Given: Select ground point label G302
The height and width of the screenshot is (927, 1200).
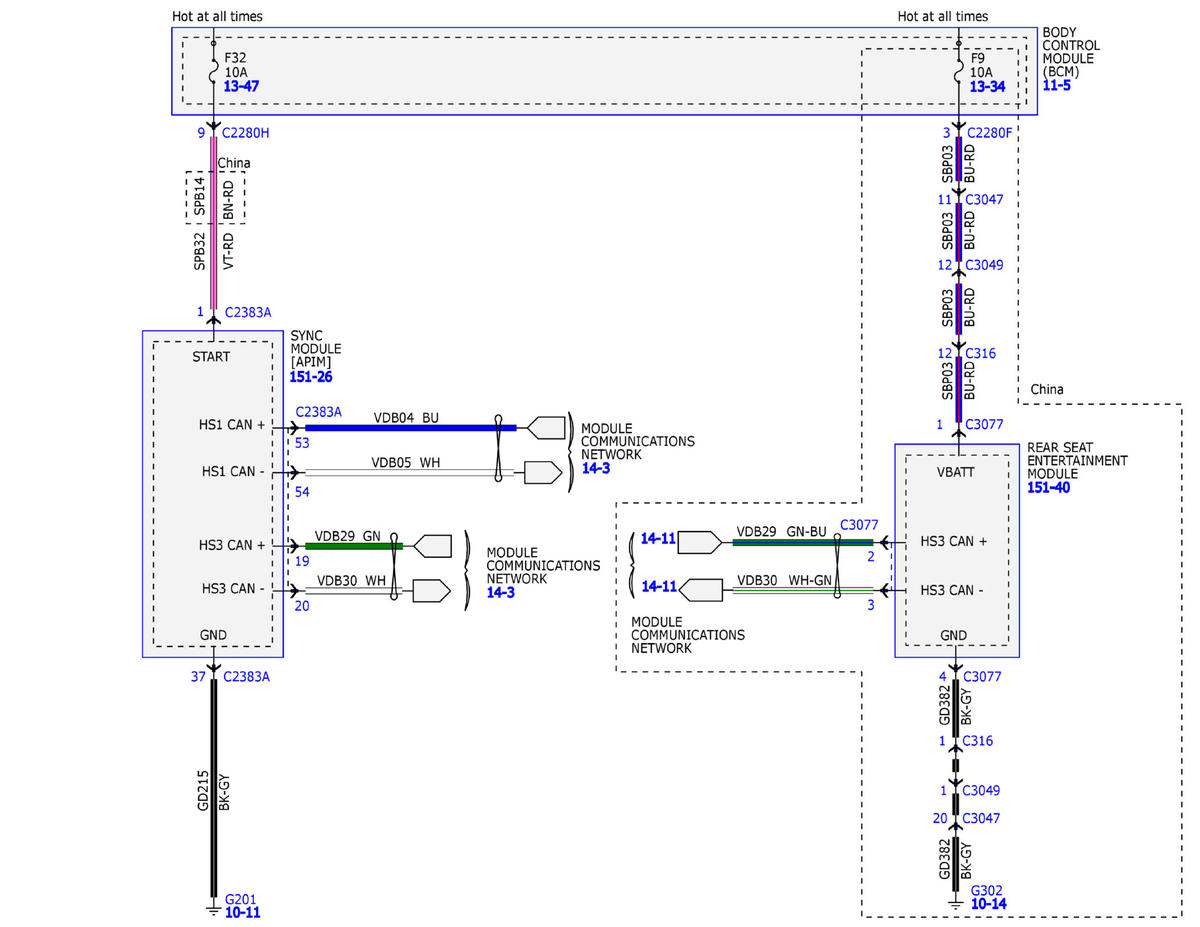Looking at the screenshot, I should point(987,890).
